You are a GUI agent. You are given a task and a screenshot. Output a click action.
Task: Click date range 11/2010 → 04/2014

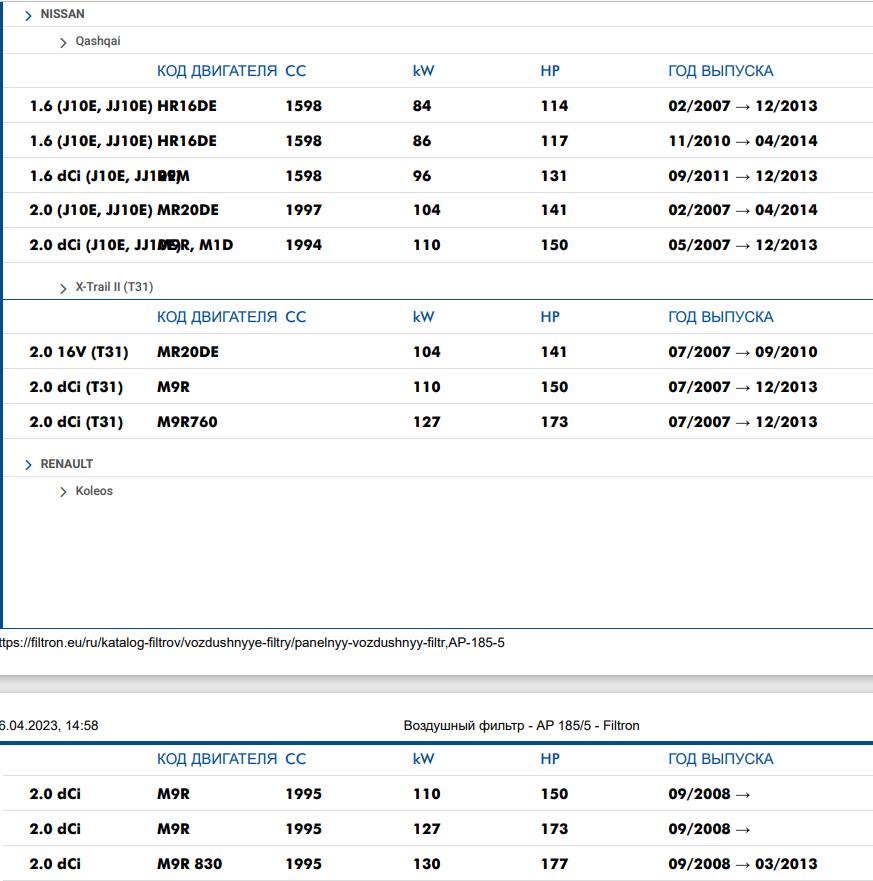click(743, 140)
